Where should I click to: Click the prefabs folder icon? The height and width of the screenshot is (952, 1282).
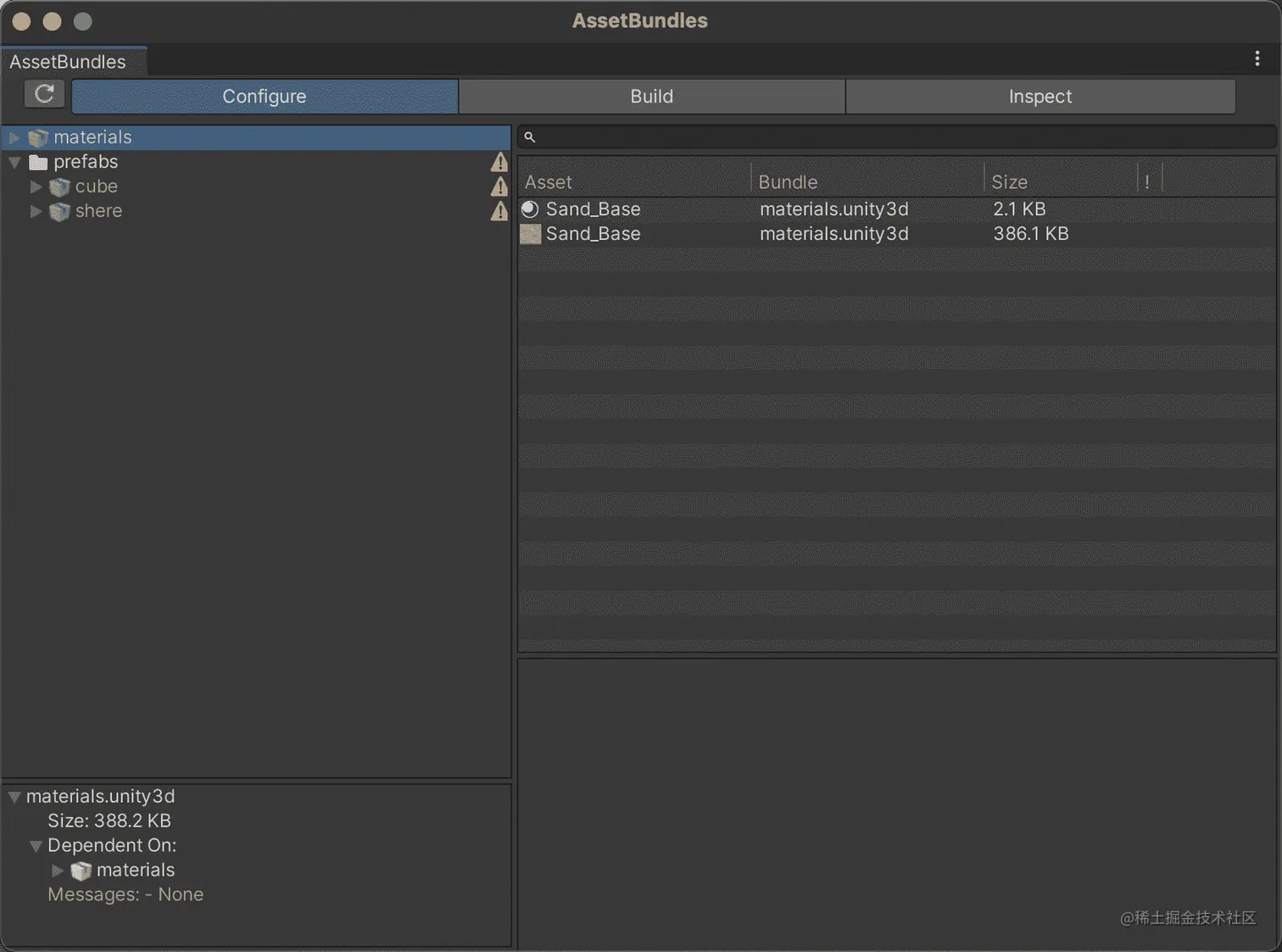[x=38, y=162]
